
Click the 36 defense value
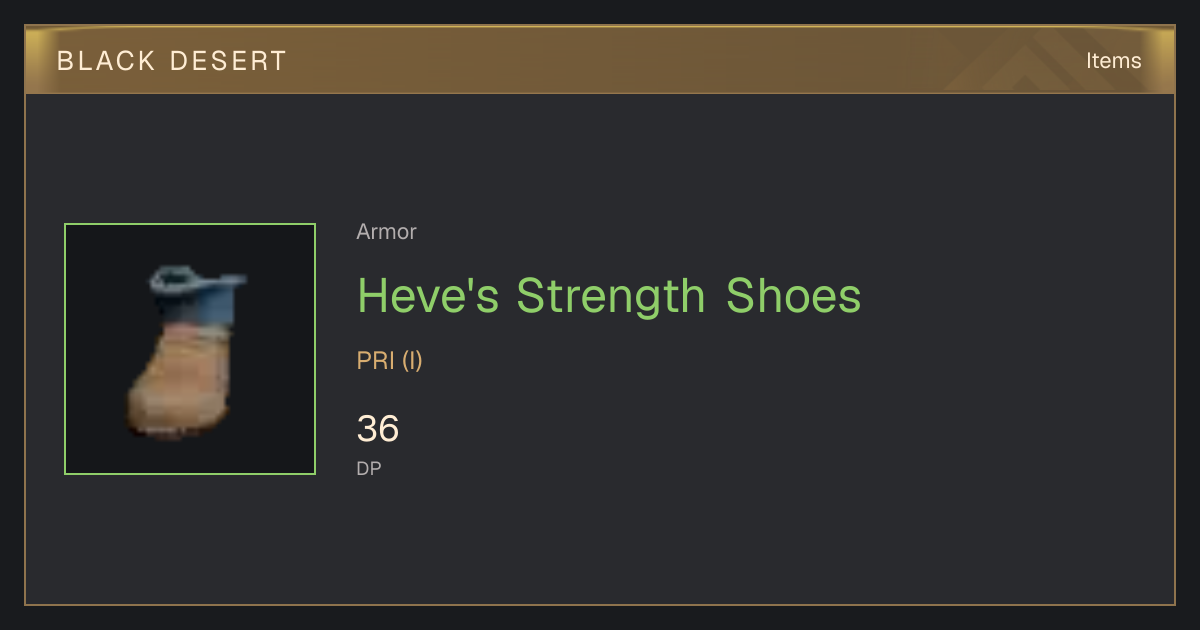[378, 429]
